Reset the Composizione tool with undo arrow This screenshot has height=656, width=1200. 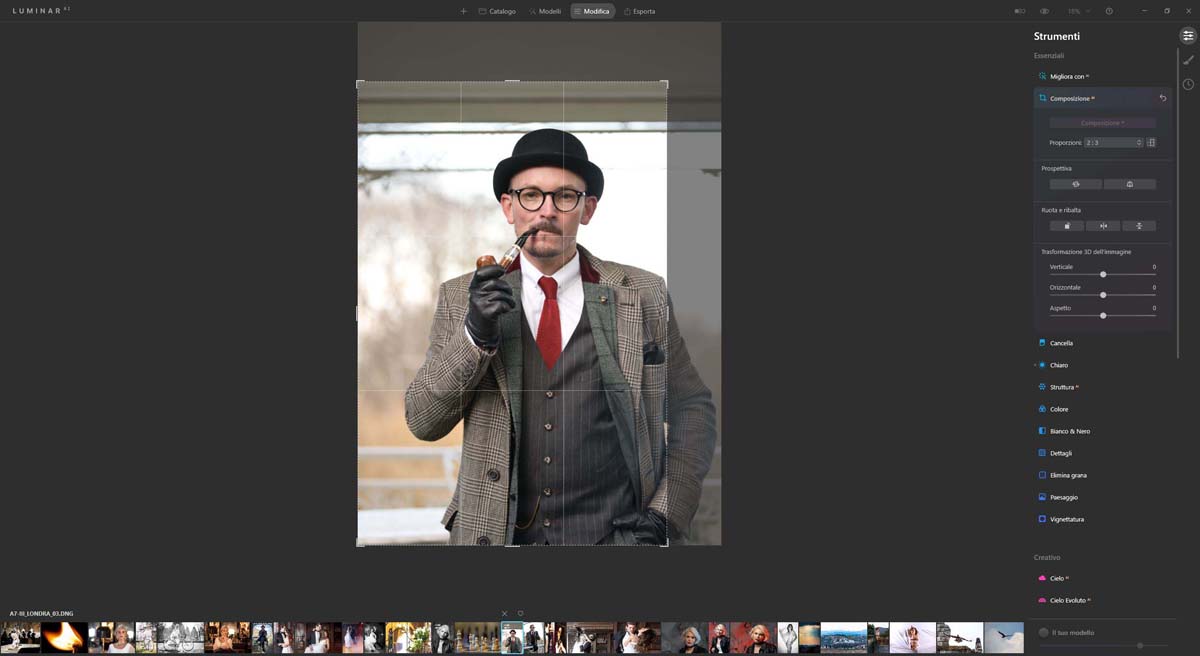(x=1162, y=98)
